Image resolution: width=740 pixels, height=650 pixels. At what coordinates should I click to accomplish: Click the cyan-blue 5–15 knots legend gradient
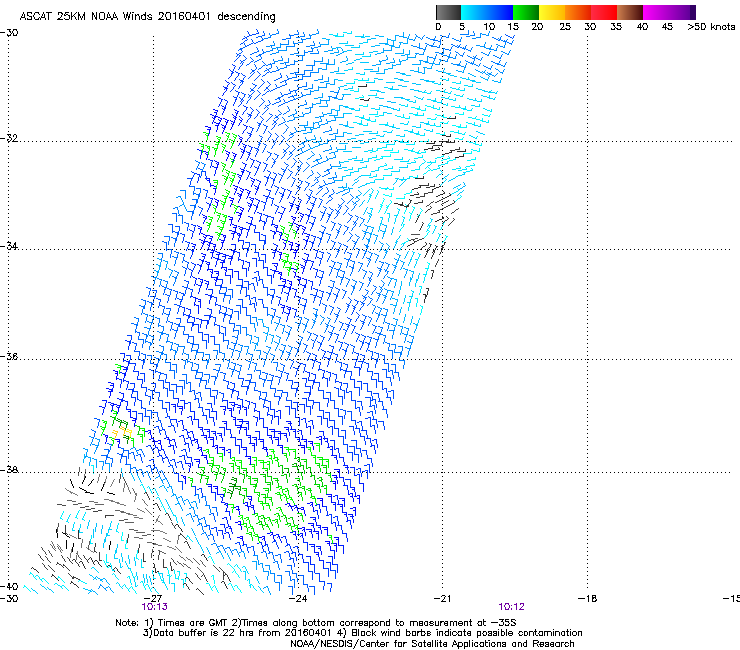click(x=487, y=12)
